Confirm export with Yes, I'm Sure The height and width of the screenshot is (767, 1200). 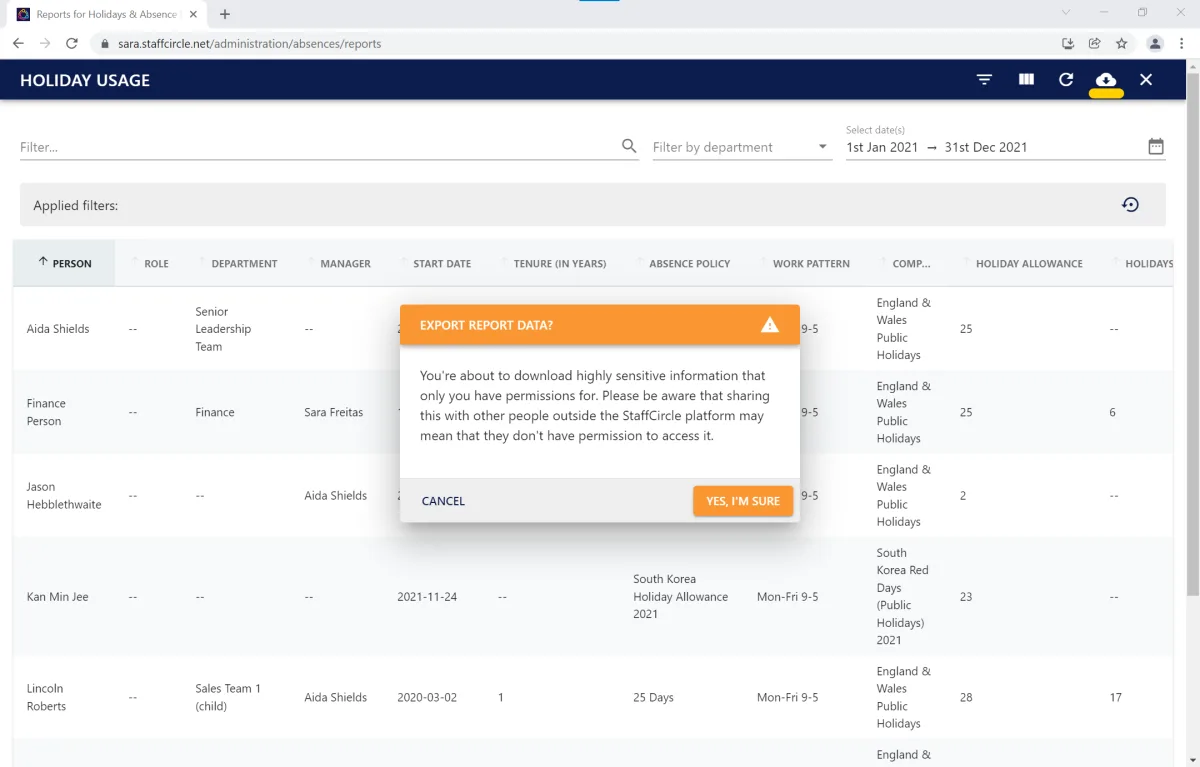point(743,501)
